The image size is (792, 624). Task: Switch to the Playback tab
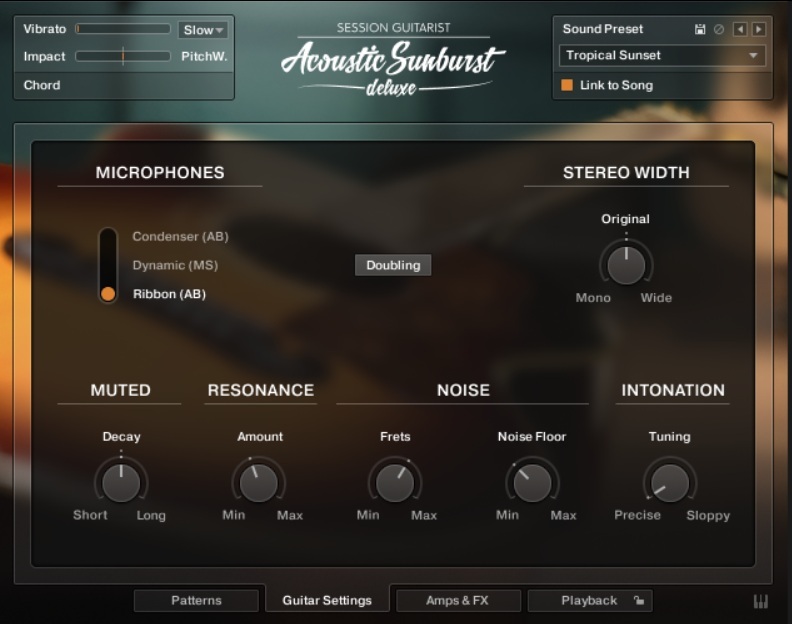coord(589,600)
